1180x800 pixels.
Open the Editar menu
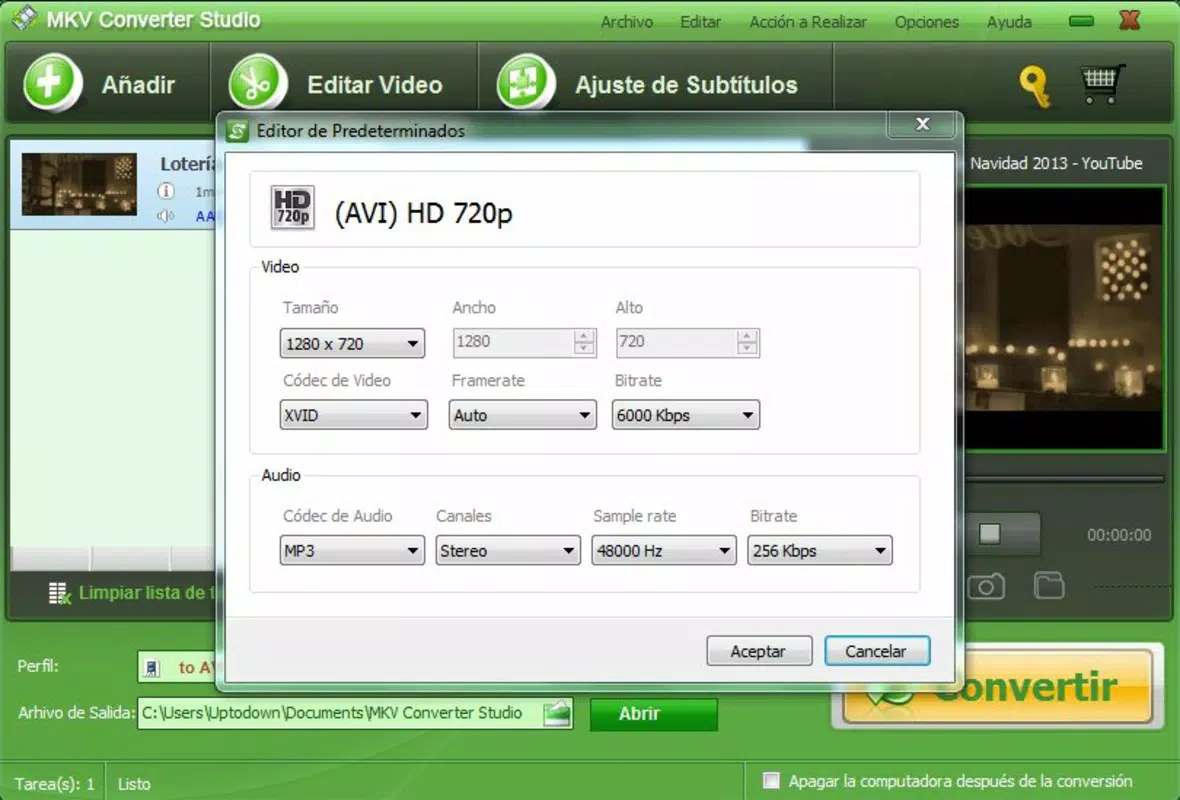701,22
